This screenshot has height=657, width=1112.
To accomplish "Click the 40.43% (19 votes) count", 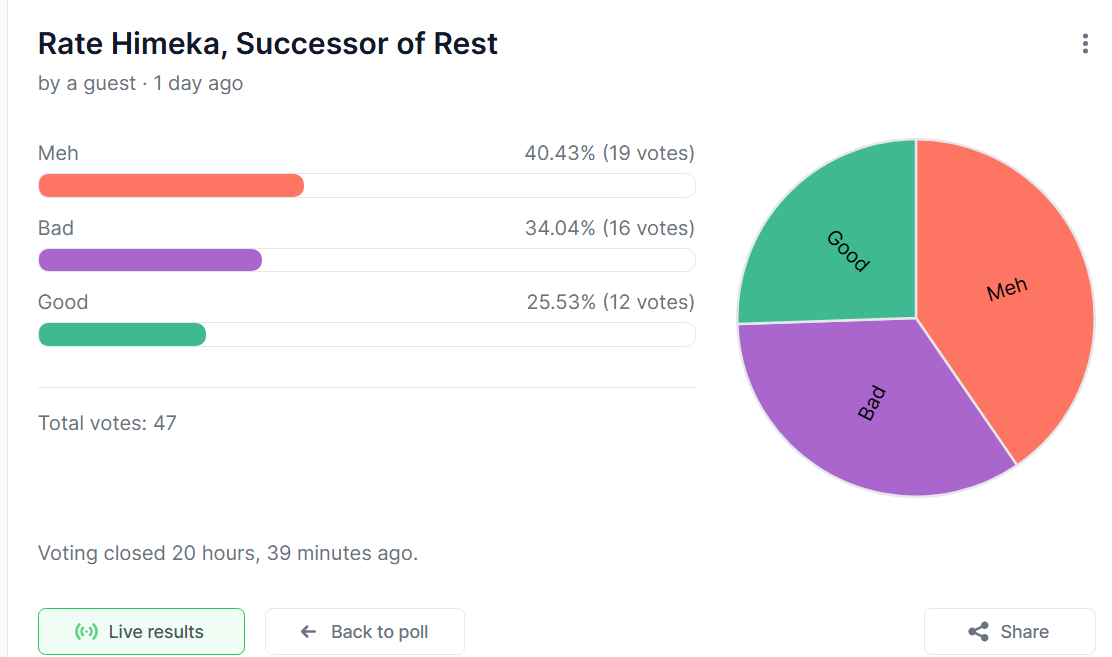I will [x=609, y=153].
